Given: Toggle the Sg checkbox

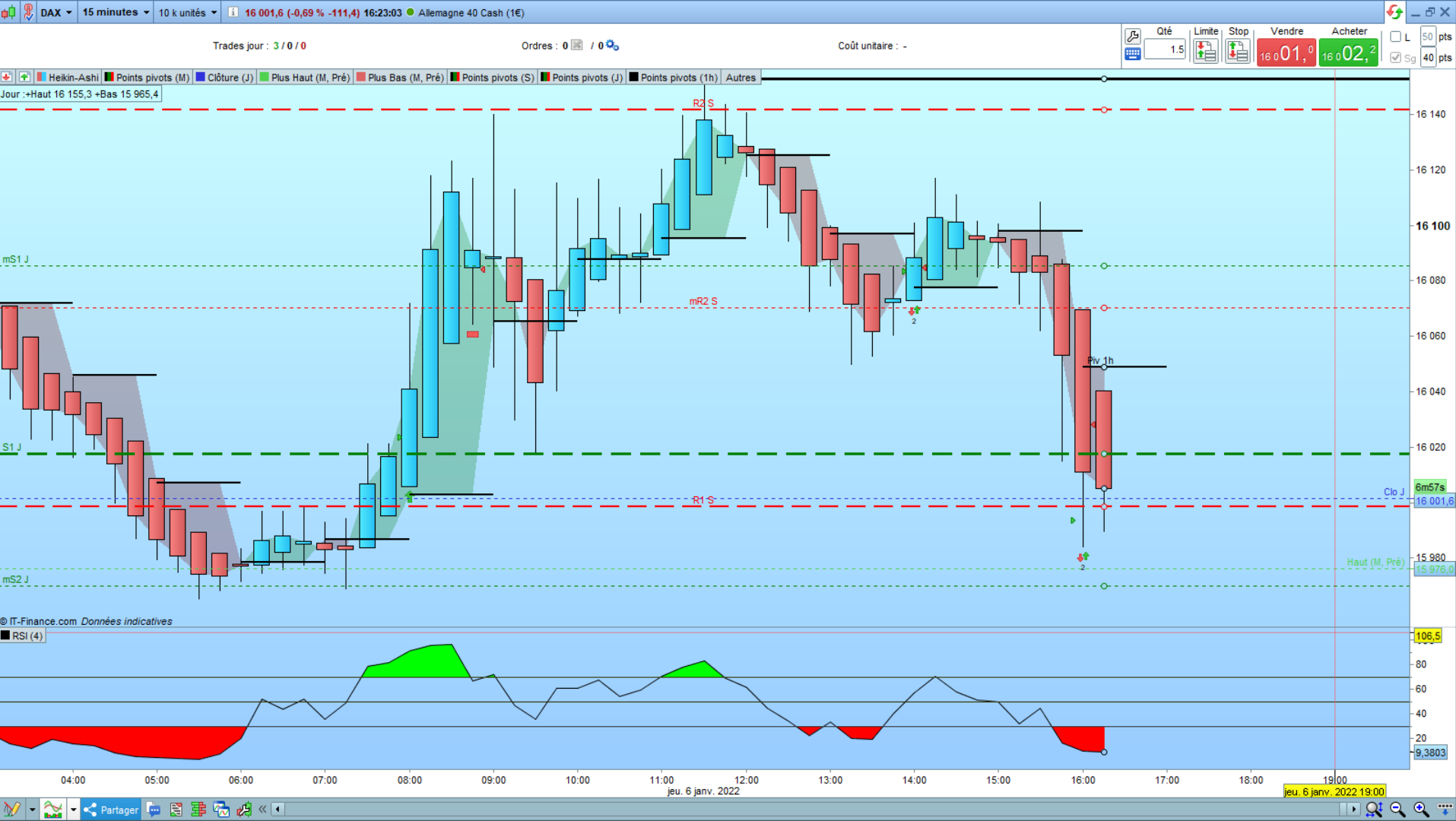Looking at the screenshot, I should pos(1395,57).
